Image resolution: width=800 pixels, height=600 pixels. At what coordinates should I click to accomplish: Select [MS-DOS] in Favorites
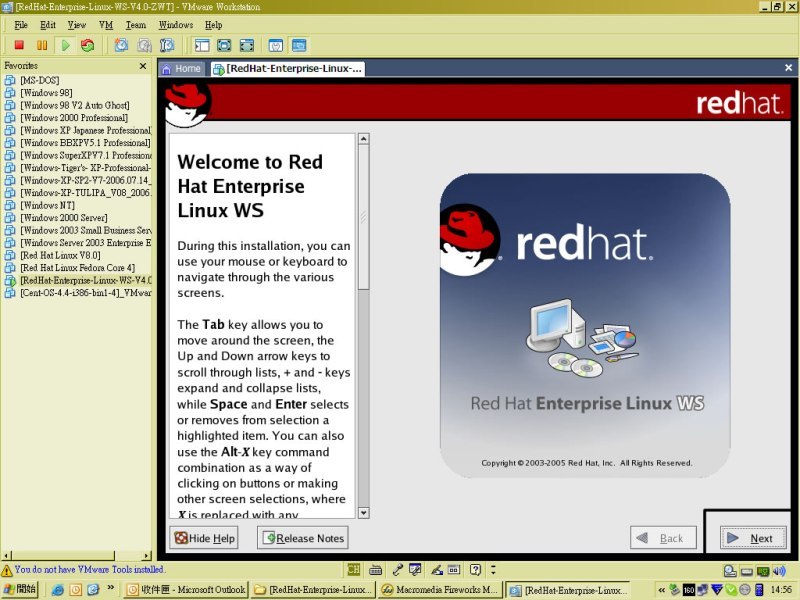[40, 80]
